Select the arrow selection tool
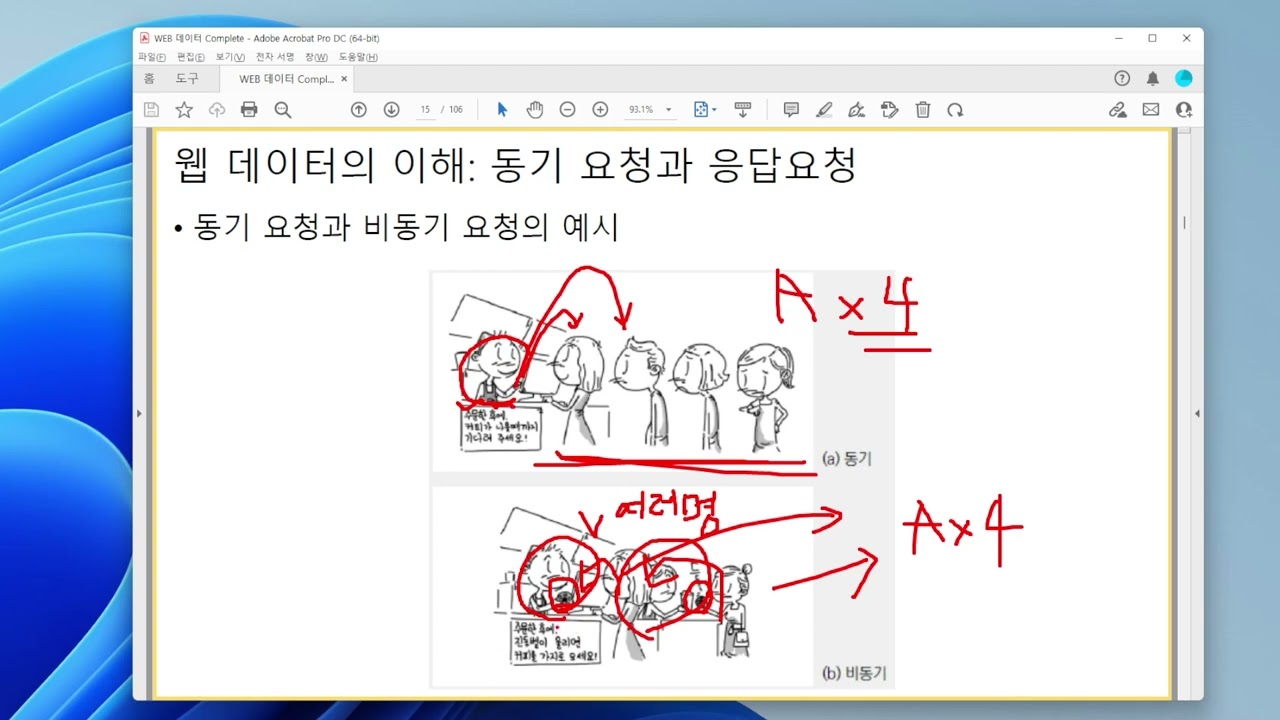The image size is (1280, 720). 502,109
